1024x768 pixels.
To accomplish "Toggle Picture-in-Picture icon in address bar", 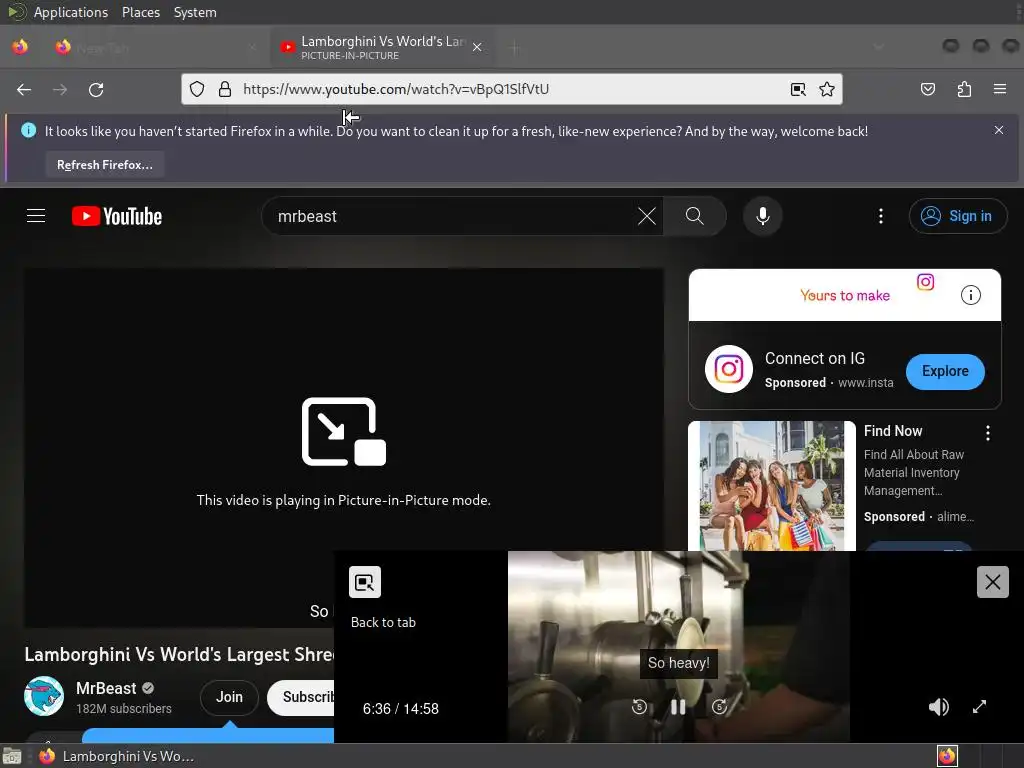I will point(798,89).
